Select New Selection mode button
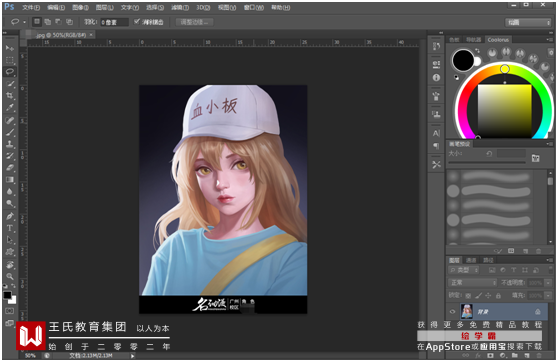The image size is (558, 362). point(37,22)
